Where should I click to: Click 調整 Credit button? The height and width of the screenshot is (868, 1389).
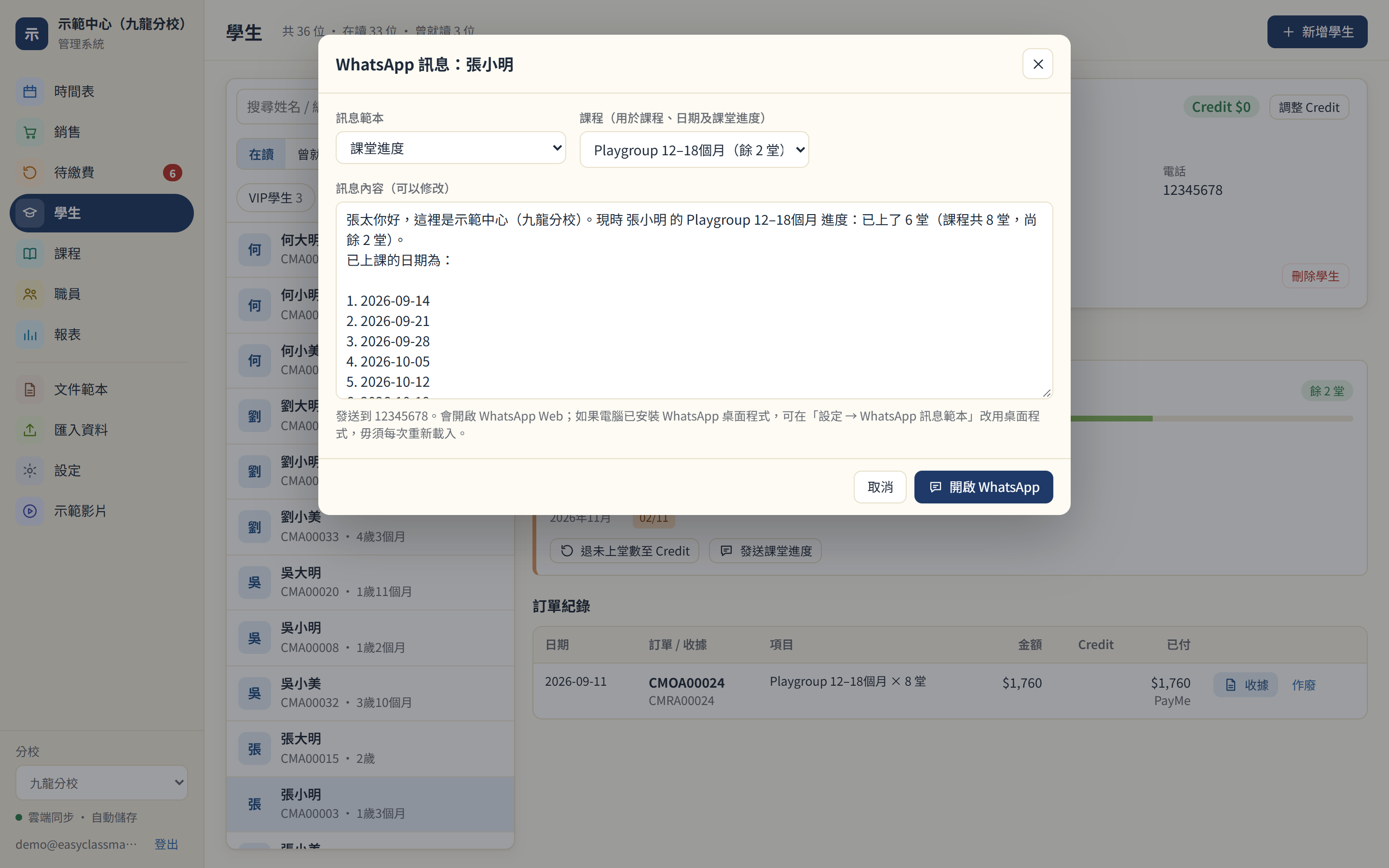[x=1308, y=108]
